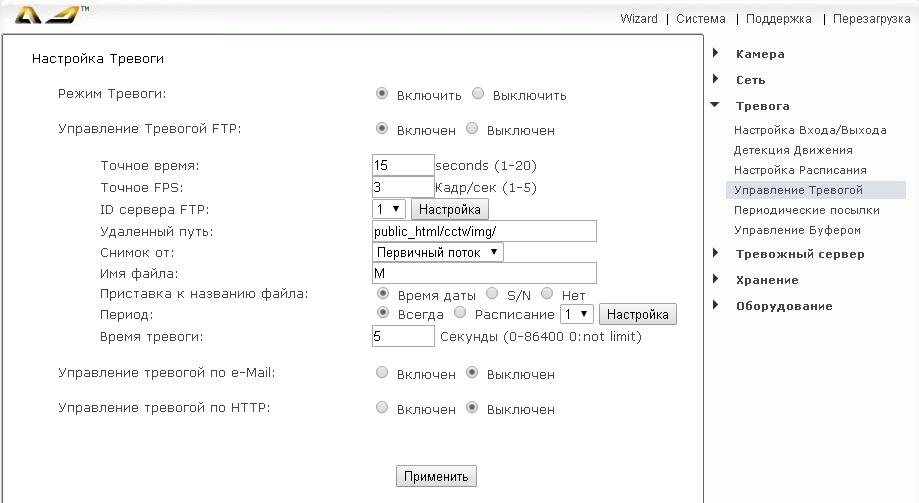This screenshot has width=919, height=503.
Task: Expand the Хранение menu section
Action: pyautogui.click(x=766, y=280)
